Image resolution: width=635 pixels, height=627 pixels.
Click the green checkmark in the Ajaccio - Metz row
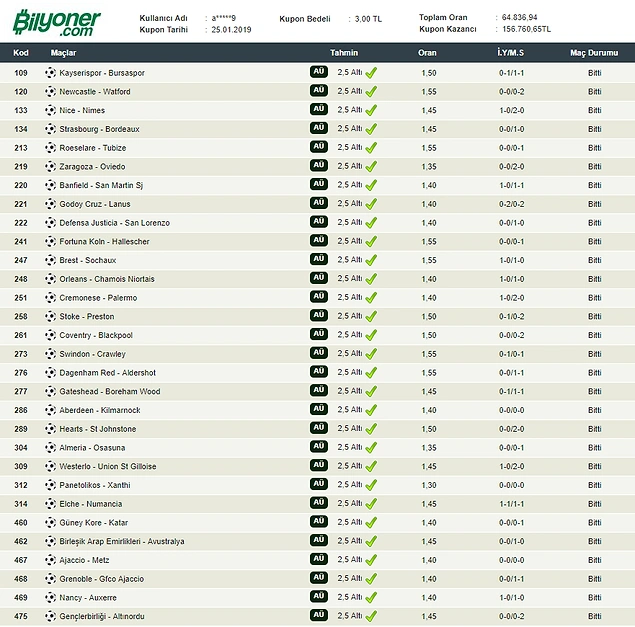(x=371, y=560)
